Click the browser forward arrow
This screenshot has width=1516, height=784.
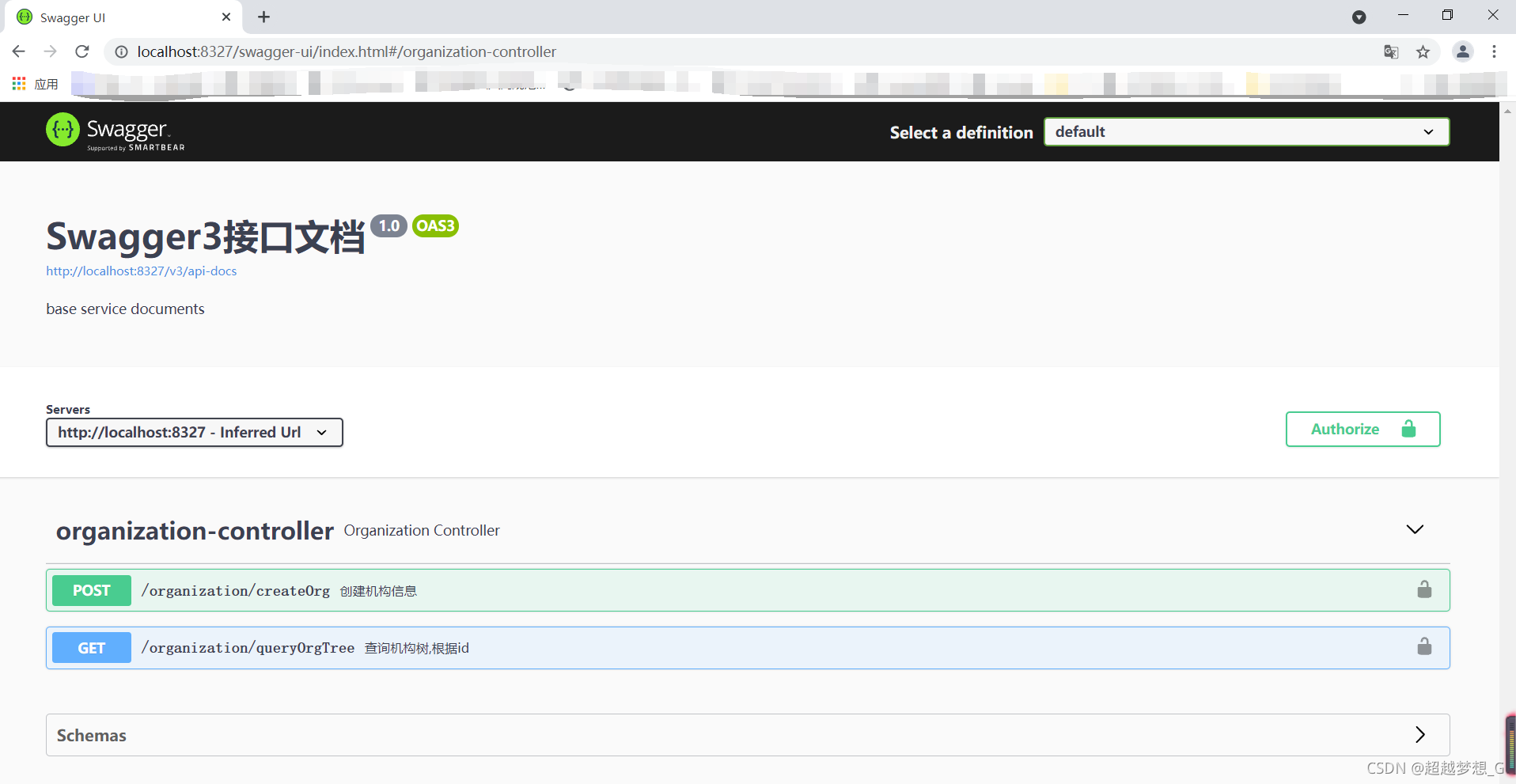[x=51, y=51]
